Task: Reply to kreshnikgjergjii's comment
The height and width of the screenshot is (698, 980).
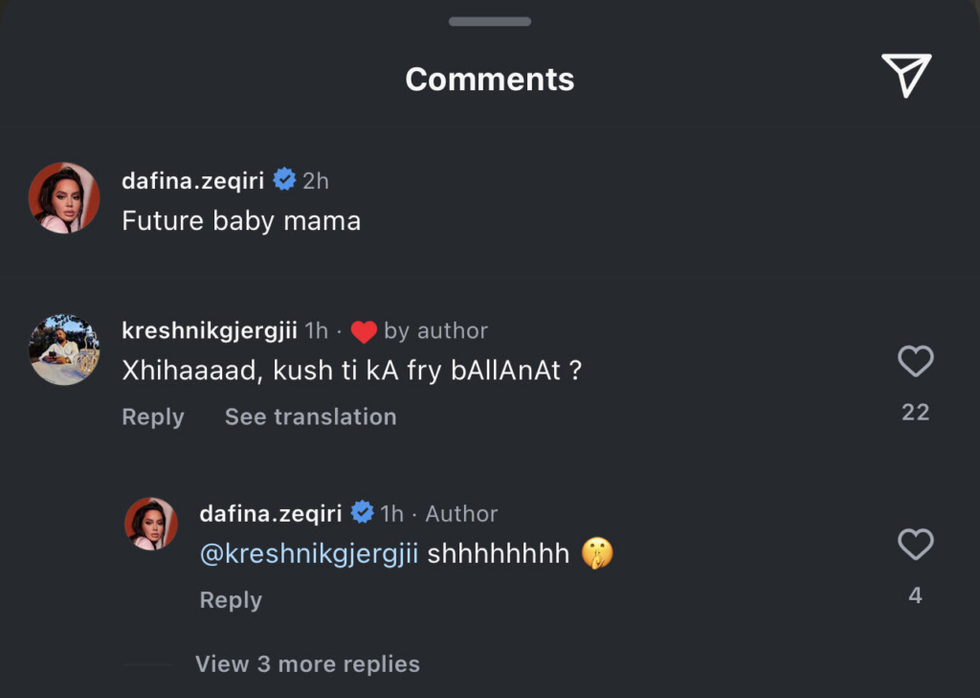Action: 153,417
